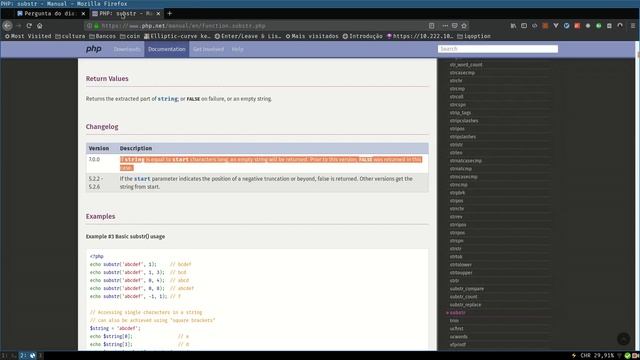Click the blue circular extension icon

pos(567,26)
